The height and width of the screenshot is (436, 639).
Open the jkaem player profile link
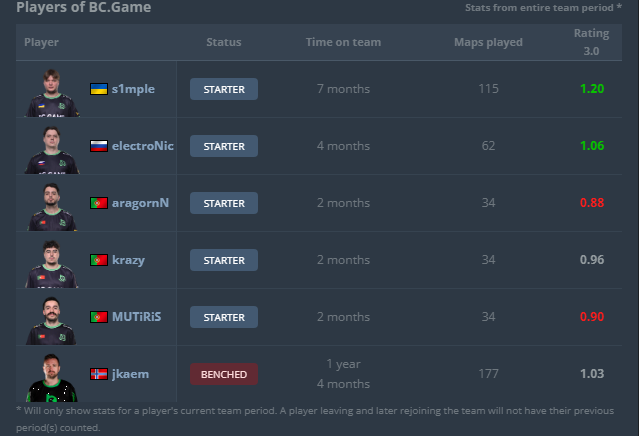tap(130, 374)
